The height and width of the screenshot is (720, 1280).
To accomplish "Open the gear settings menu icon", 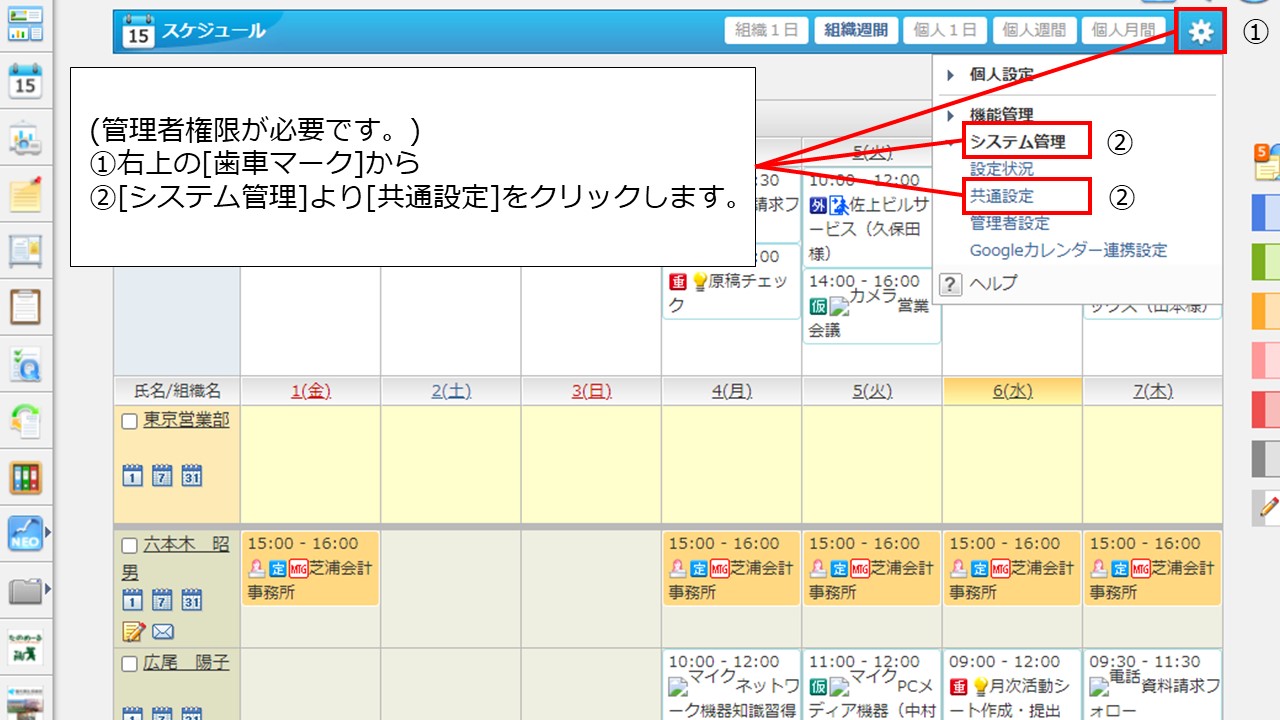I will tap(1200, 31).
